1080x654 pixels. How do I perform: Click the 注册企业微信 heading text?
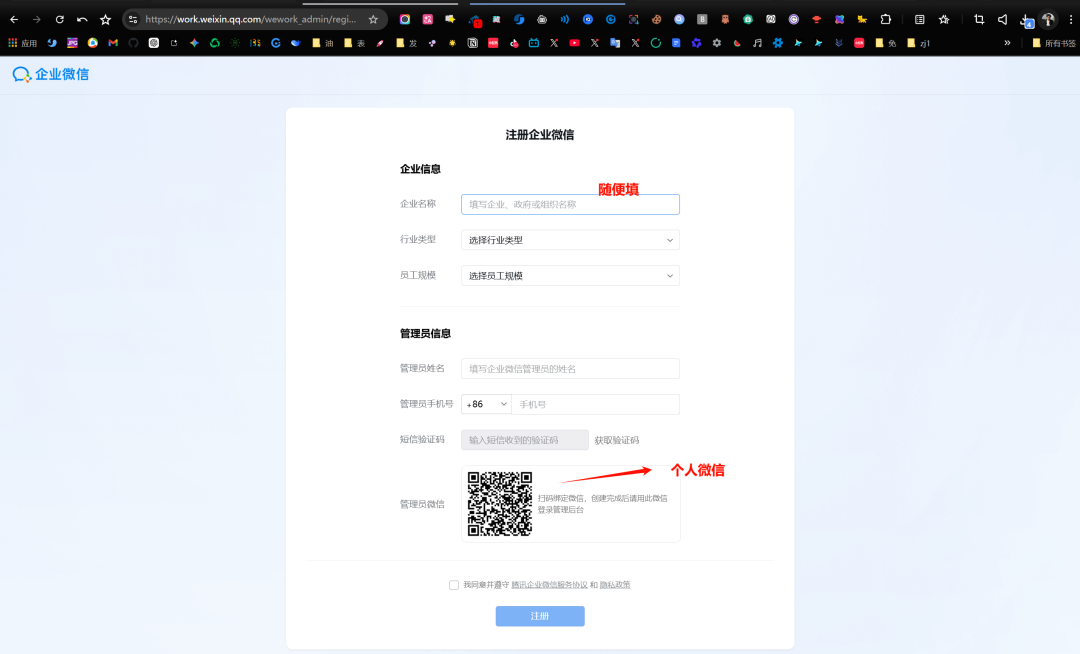click(540, 135)
